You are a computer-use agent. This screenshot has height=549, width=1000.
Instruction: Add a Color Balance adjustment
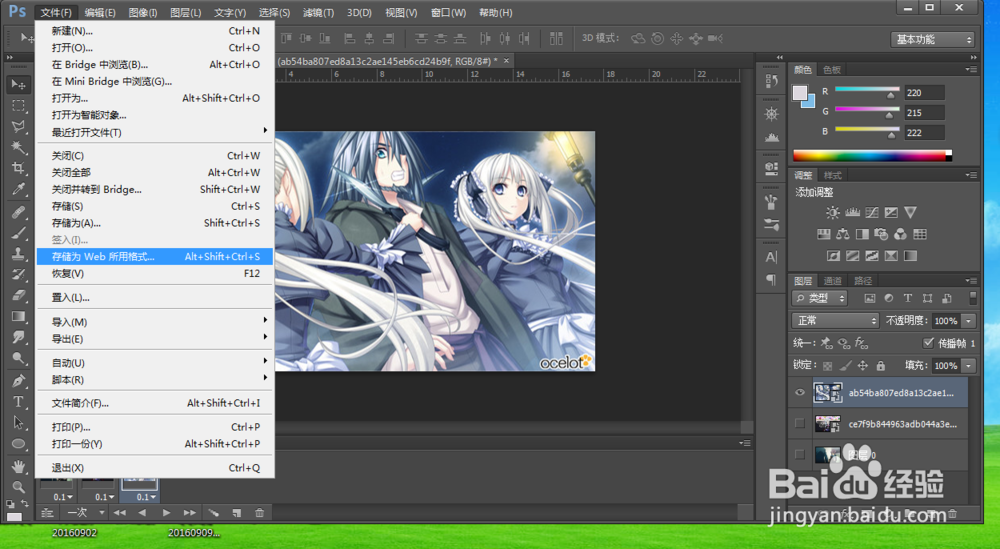click(x=842, y=234)
